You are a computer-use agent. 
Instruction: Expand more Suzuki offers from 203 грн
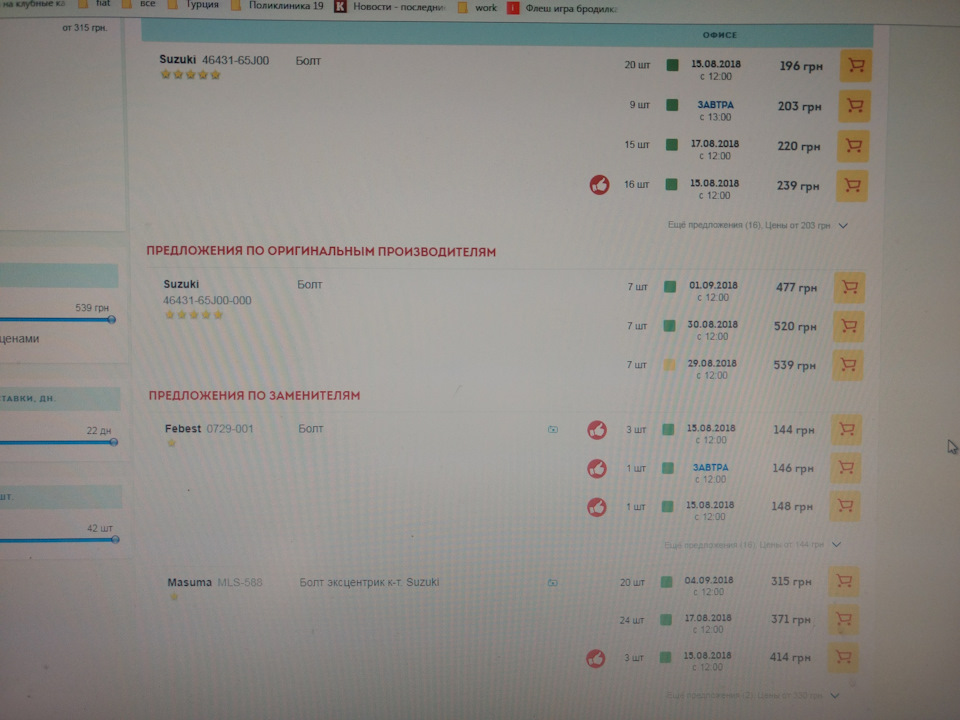[x=757, y=225]
